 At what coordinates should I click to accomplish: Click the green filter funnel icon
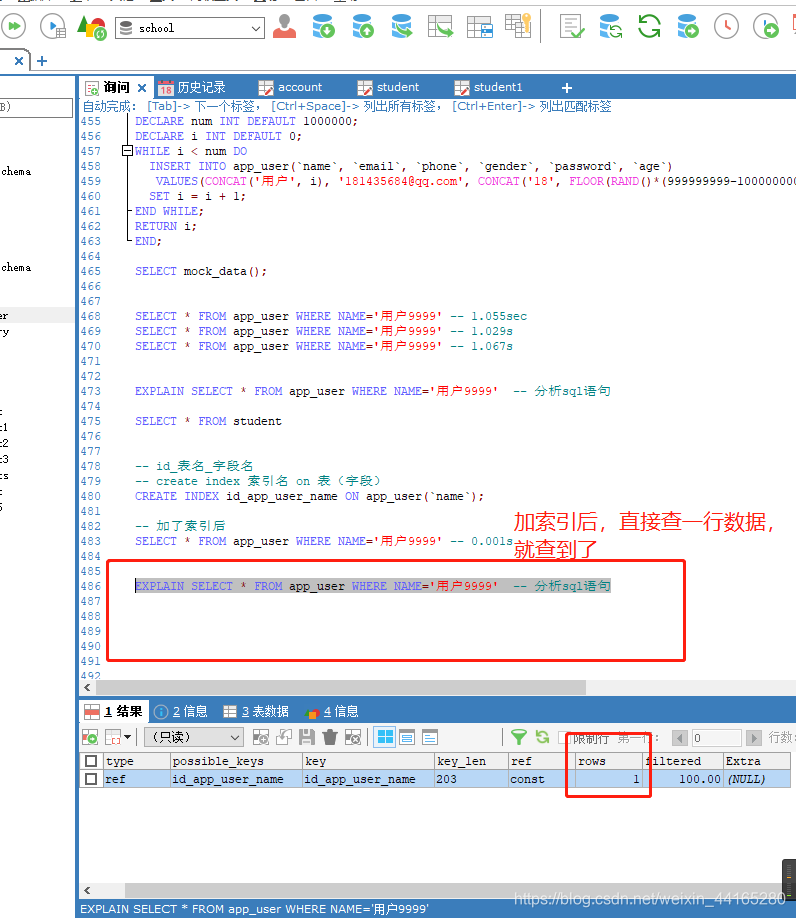[x=519, y=737]
